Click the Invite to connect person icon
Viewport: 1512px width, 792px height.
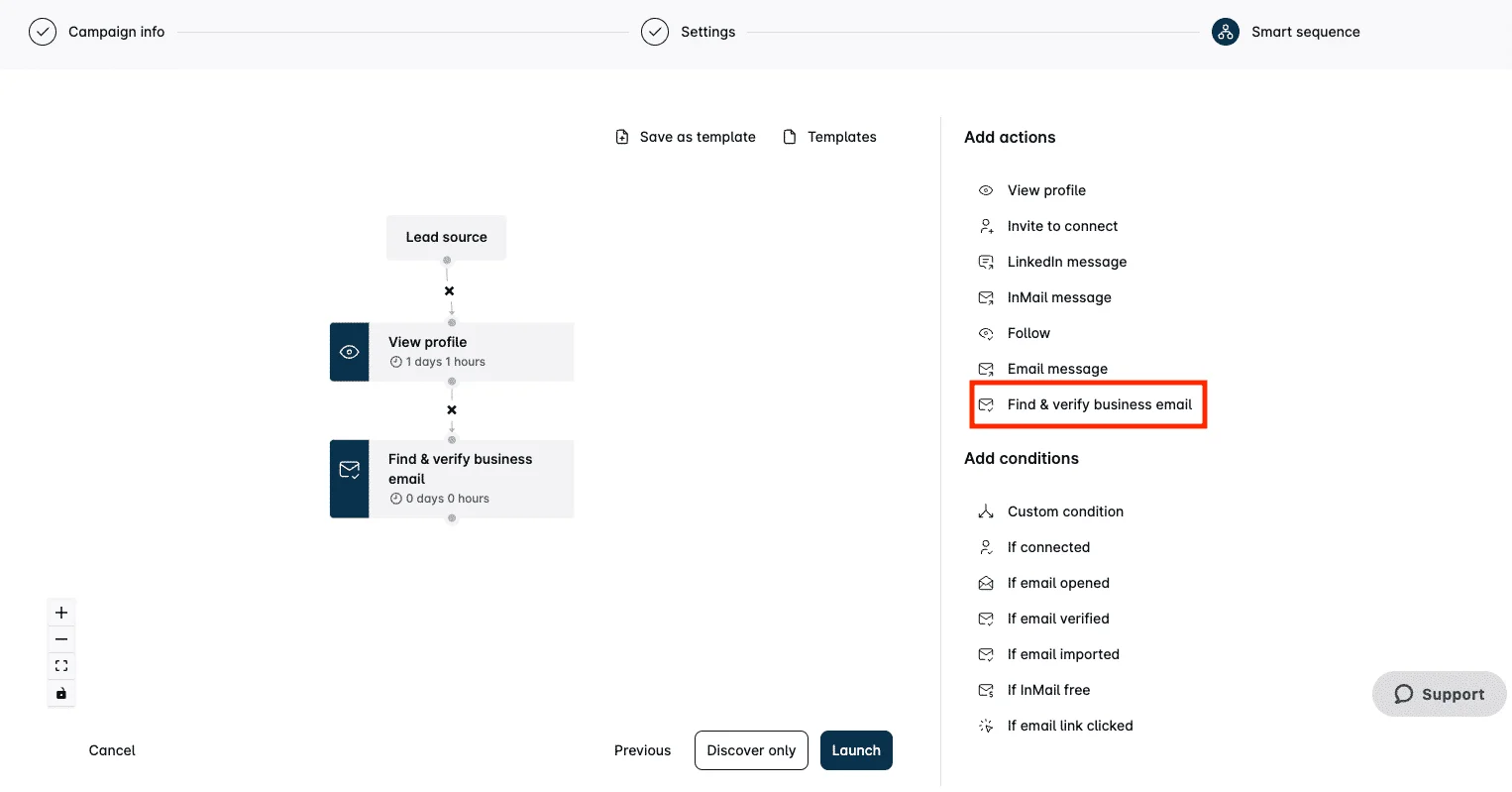pos(986,226)
